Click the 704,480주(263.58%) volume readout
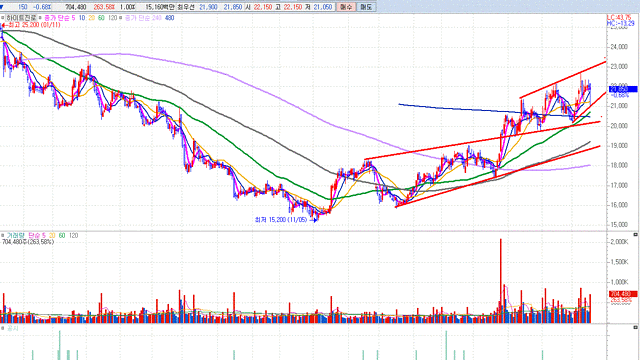The width and height of the screenshot is (640, 360). point(28,242)
